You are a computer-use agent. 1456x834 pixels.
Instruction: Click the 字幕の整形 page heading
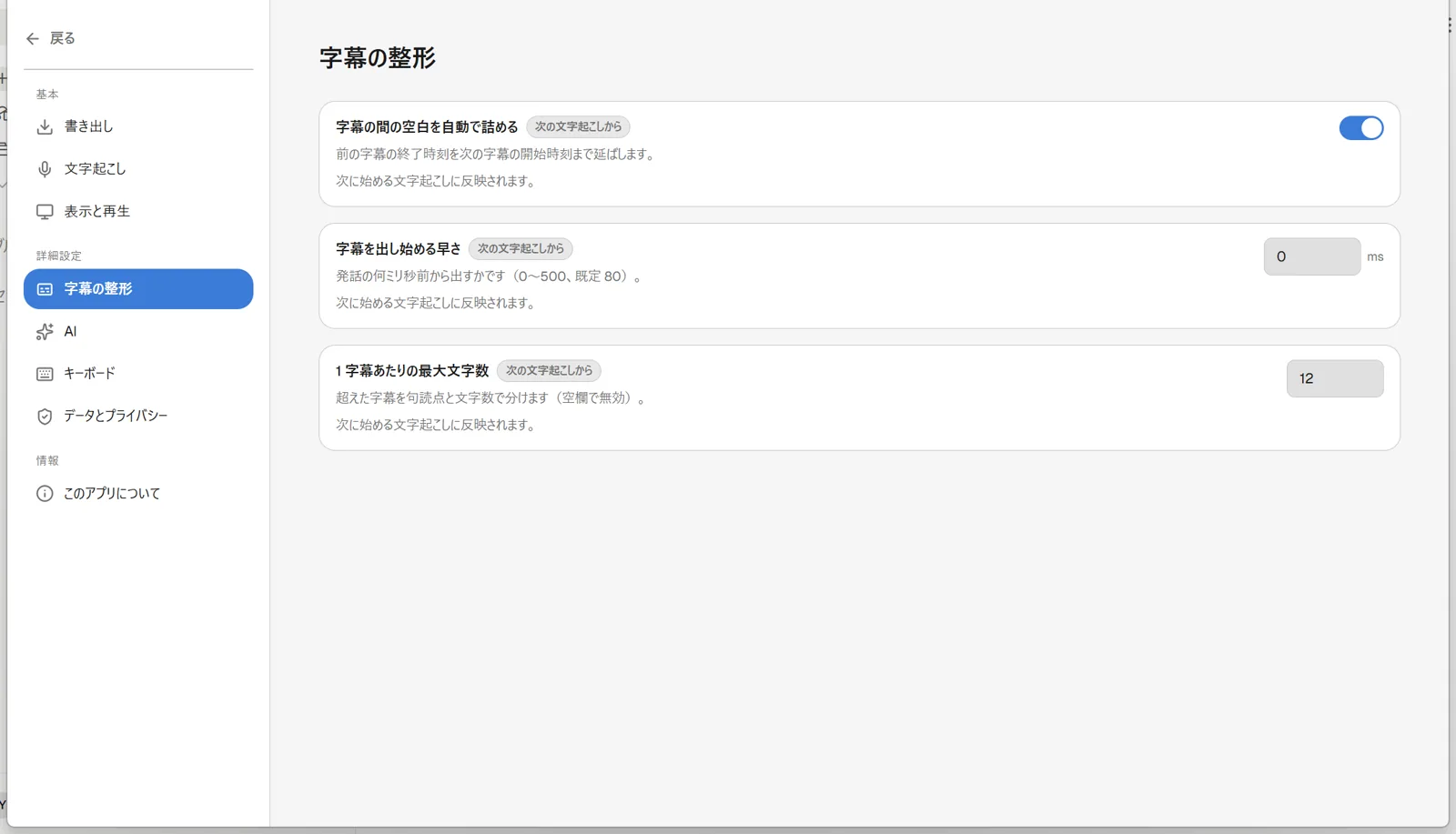(x=378, y=58)
